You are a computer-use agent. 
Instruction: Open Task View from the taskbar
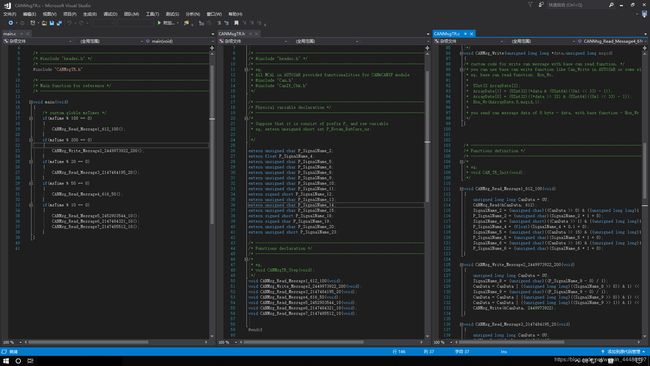pyautogui.click(x=30, y=361)
